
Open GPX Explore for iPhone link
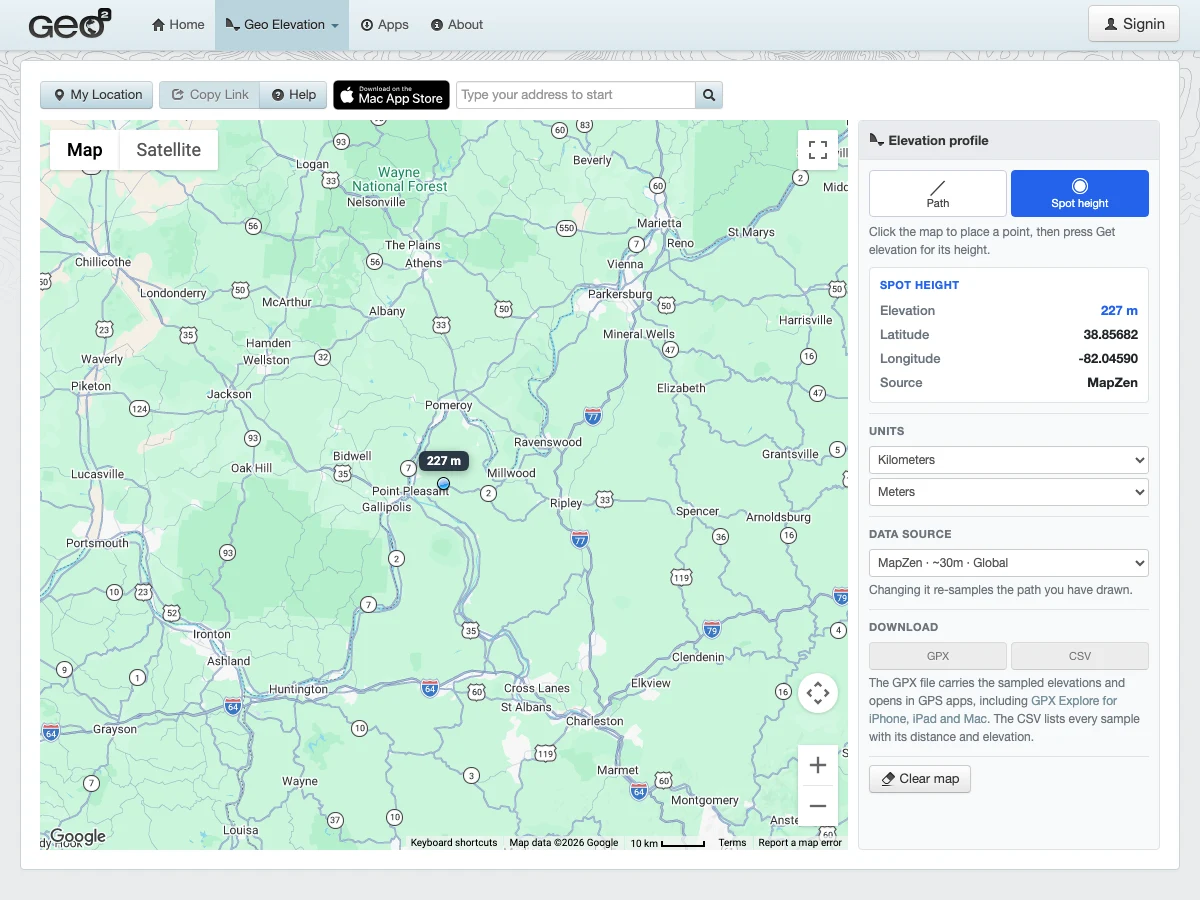(1074, 701)
